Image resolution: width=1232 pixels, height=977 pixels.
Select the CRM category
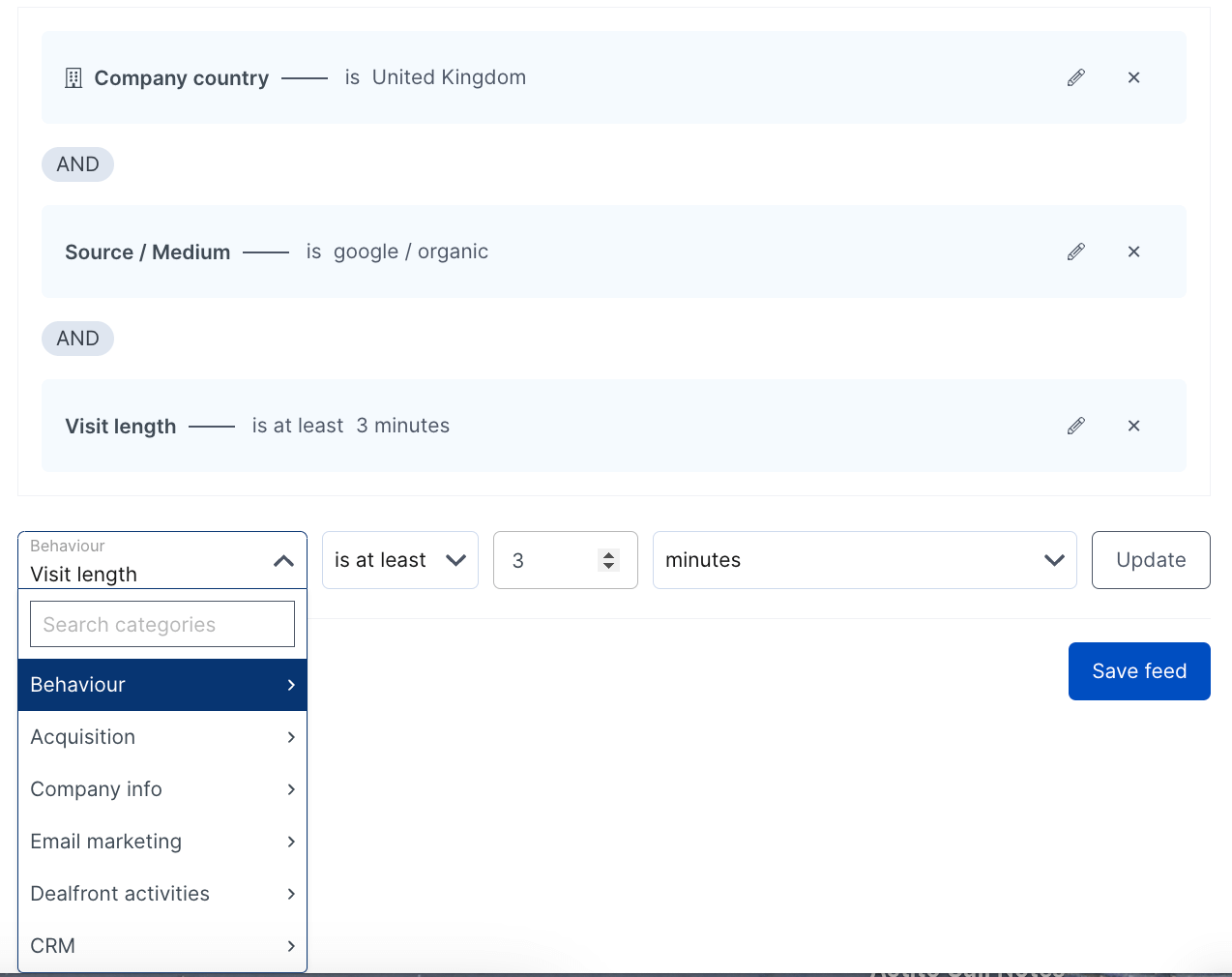point(161,946)
